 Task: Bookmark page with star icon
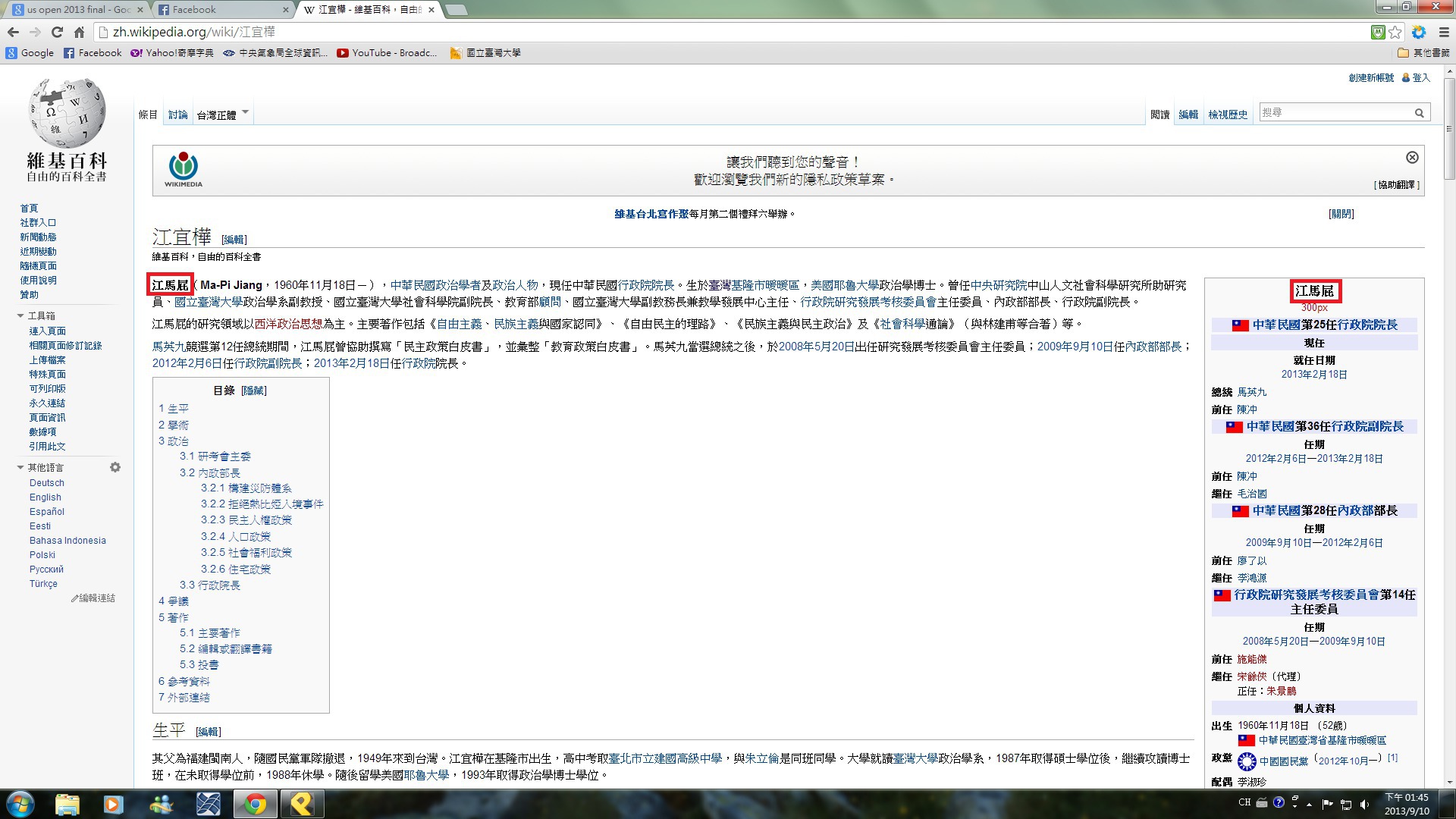pyautogui.click(x=1395, y=32)
